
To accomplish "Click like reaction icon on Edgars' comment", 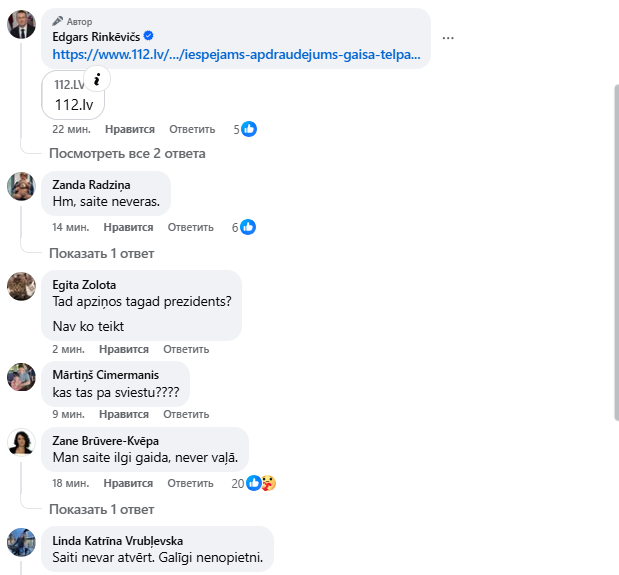I will coord(249,129).
